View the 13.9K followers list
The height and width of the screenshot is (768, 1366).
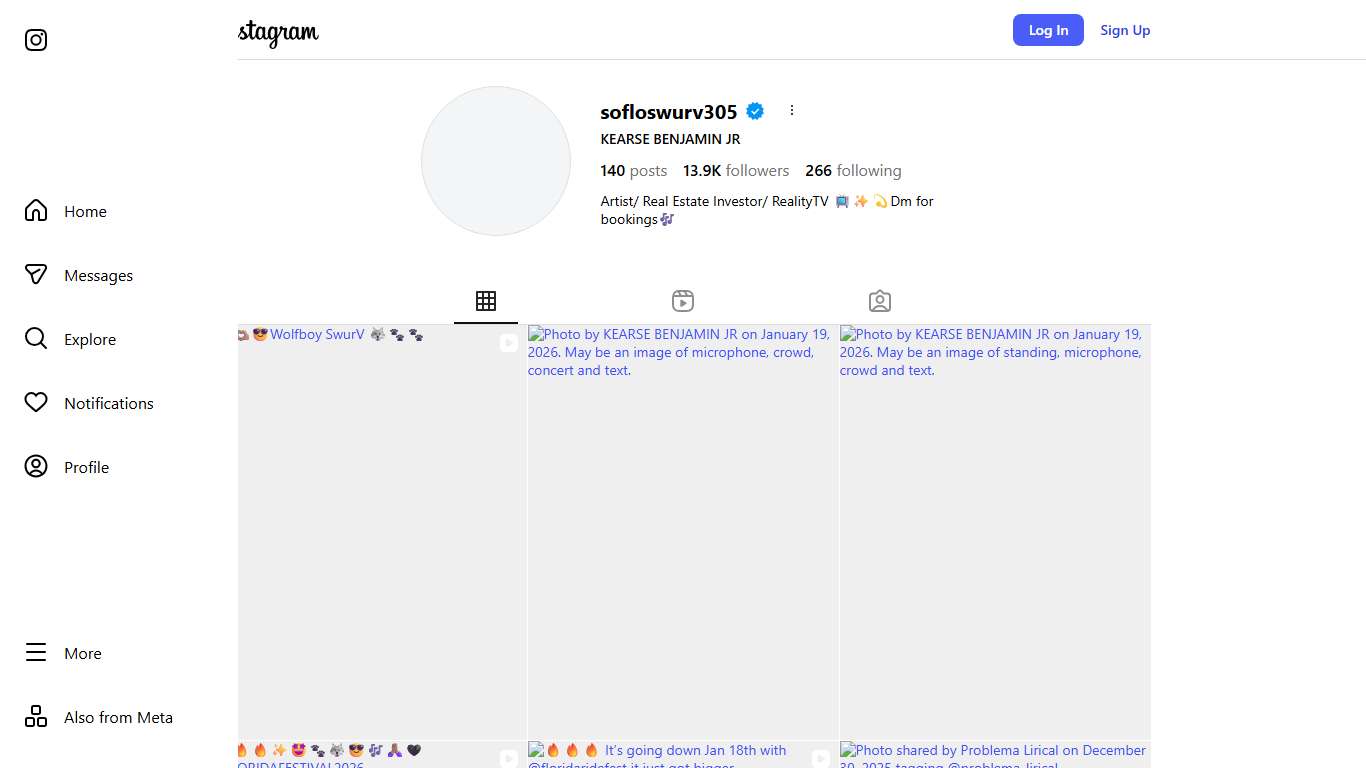point(736,171)
